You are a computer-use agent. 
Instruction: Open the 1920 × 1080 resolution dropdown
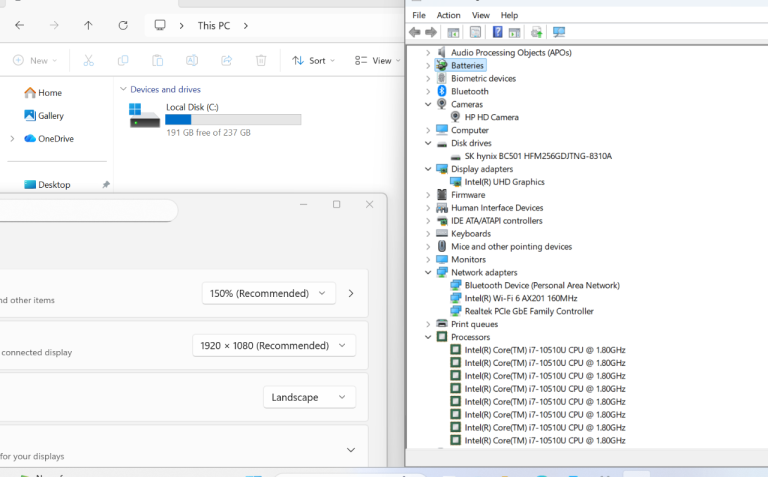(x=273, y=346)
